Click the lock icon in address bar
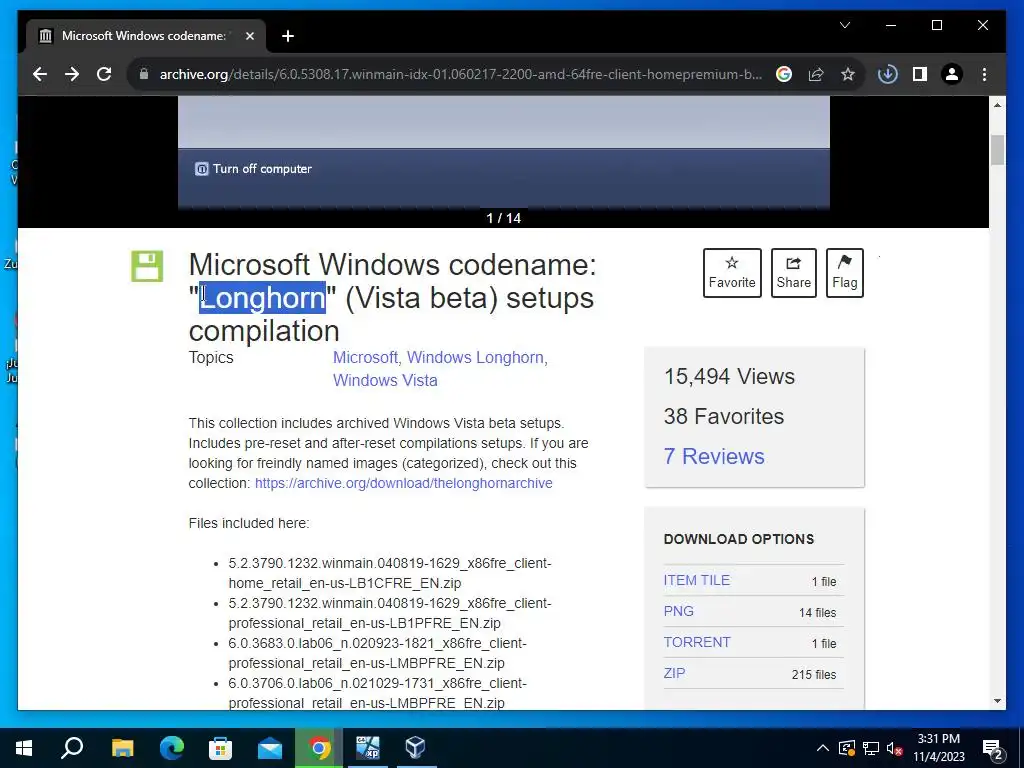The image size is (1024, 768). coord(144,74)
